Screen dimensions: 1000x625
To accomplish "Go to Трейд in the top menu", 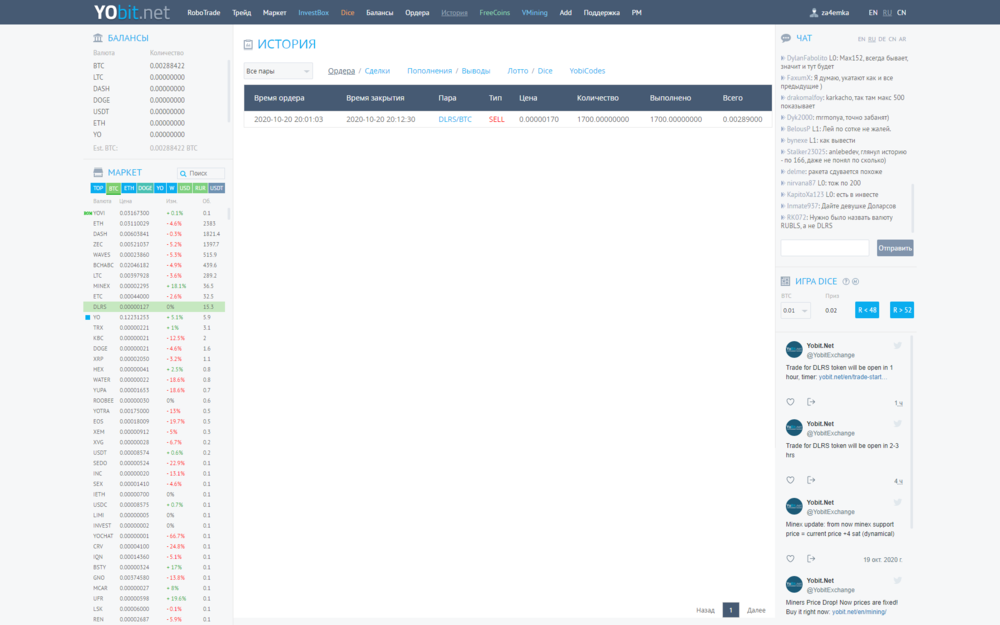I will [242, 13].
